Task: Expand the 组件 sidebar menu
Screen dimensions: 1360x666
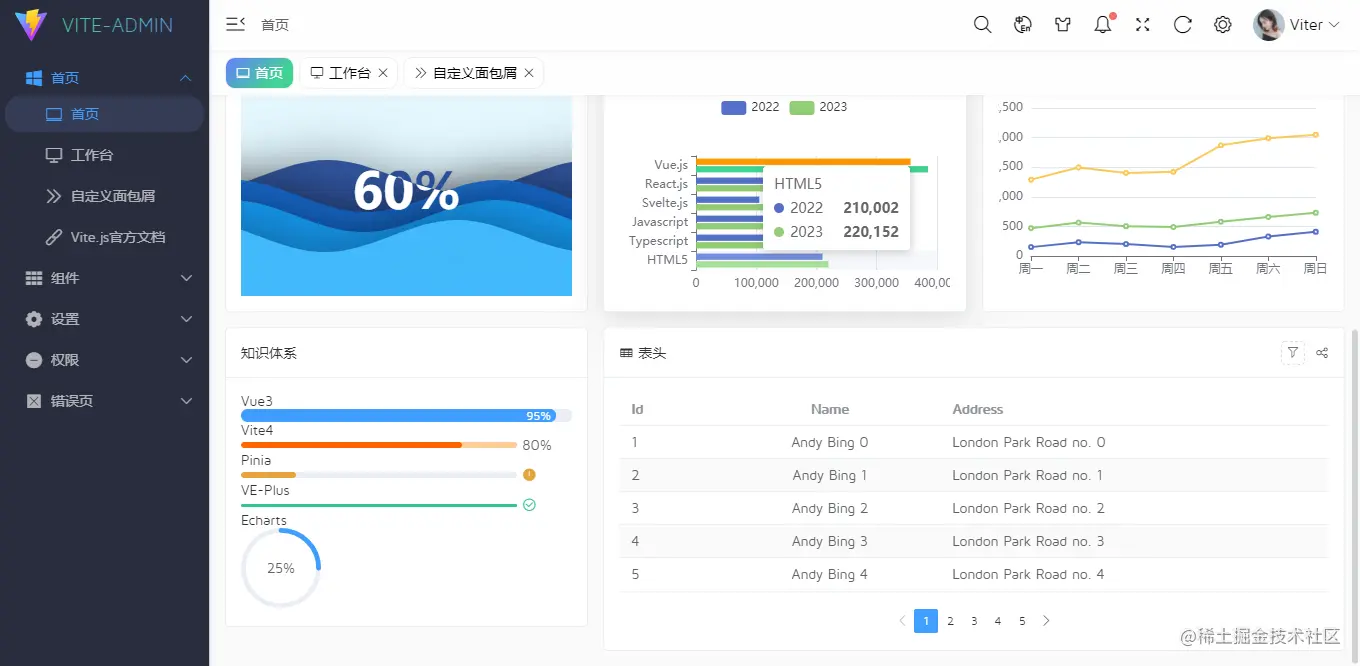Action: (x=104, y=278)
